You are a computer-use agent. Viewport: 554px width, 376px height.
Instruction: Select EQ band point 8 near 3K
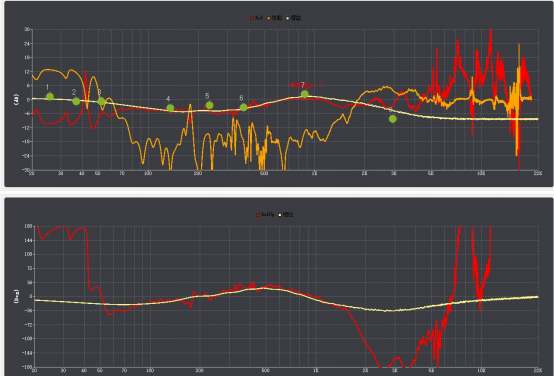coord(393,119)
